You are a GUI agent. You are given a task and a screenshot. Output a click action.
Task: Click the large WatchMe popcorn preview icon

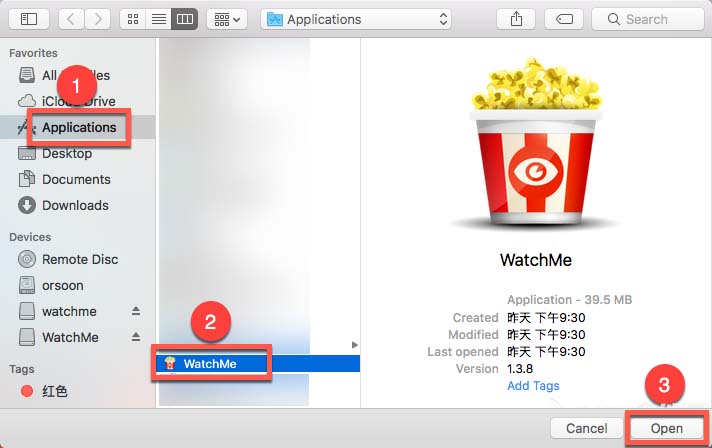(x=536, y=142)
